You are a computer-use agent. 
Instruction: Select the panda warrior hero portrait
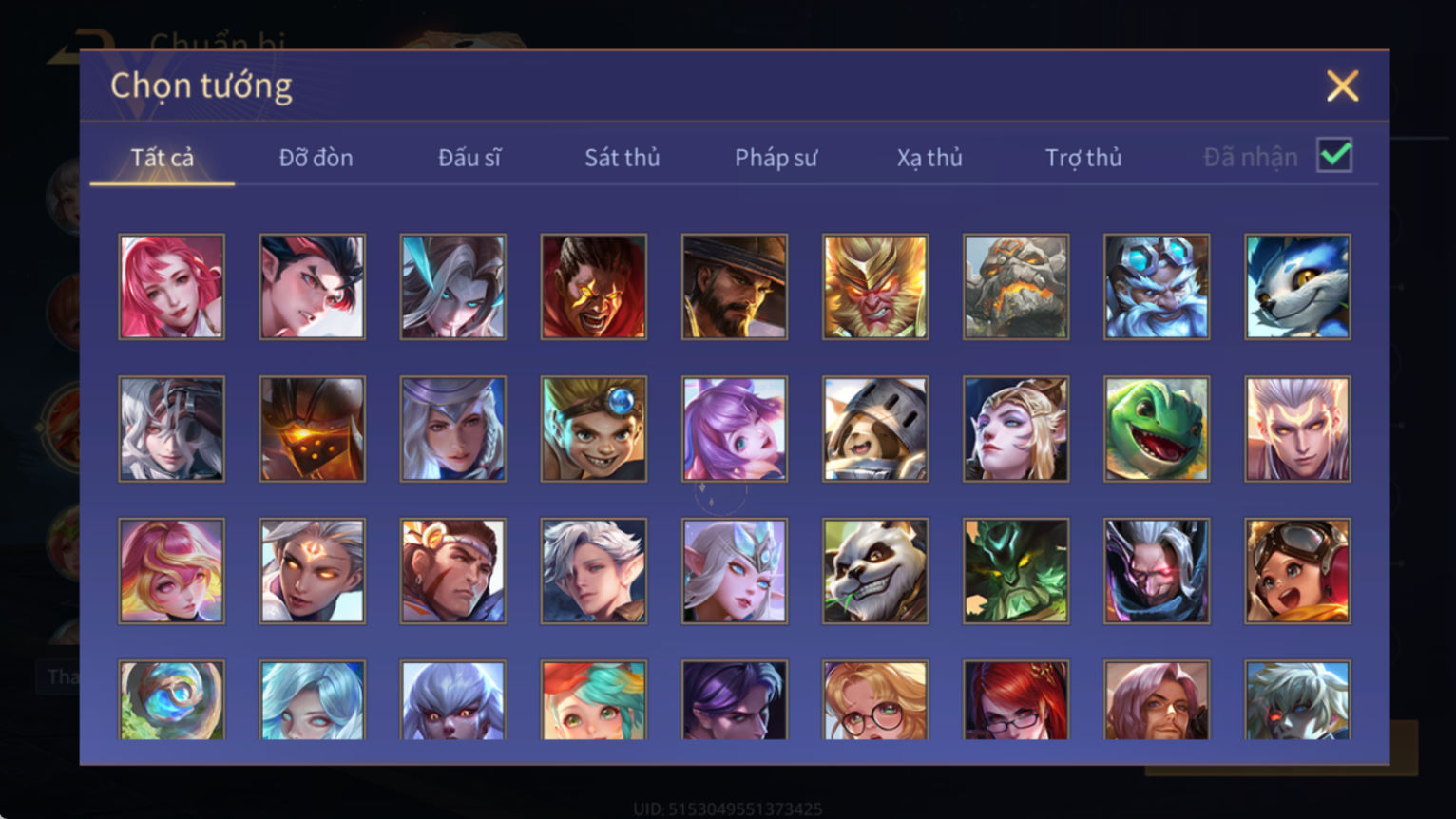tap(875, 571)
